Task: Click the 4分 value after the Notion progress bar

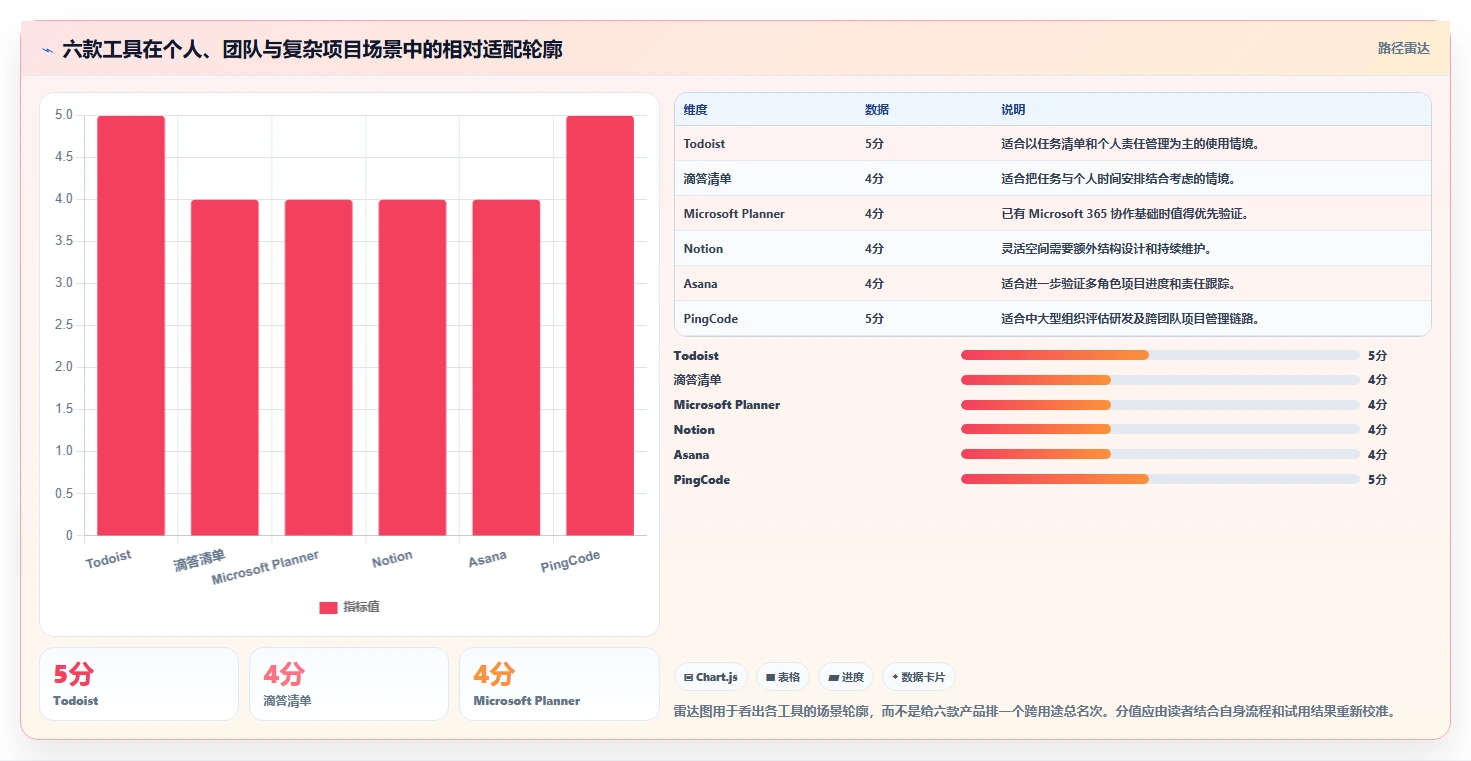Action: click(x=1377, y=429)
